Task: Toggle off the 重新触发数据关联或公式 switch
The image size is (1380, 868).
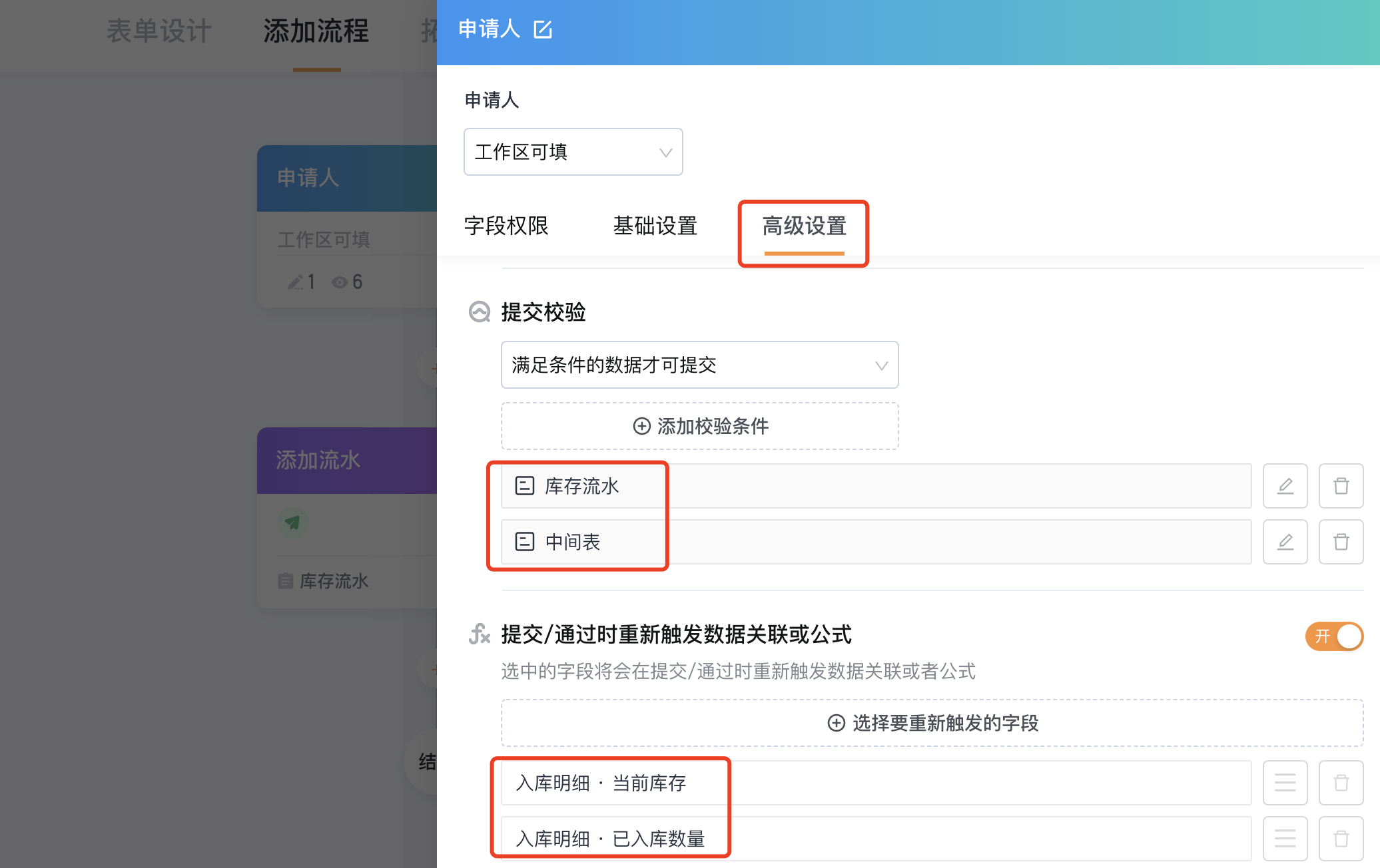Action: click(x=1334, y=636)
